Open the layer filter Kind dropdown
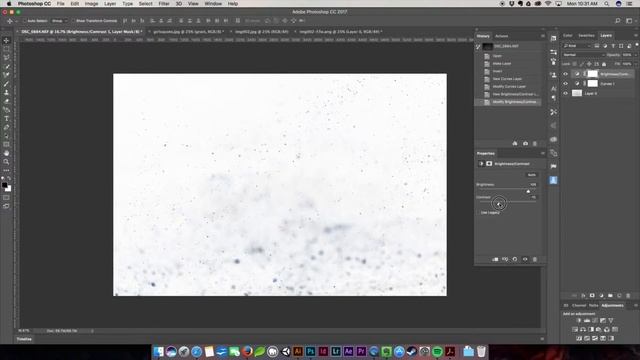This screenshot has width=640, height=360. click(577, 46)
